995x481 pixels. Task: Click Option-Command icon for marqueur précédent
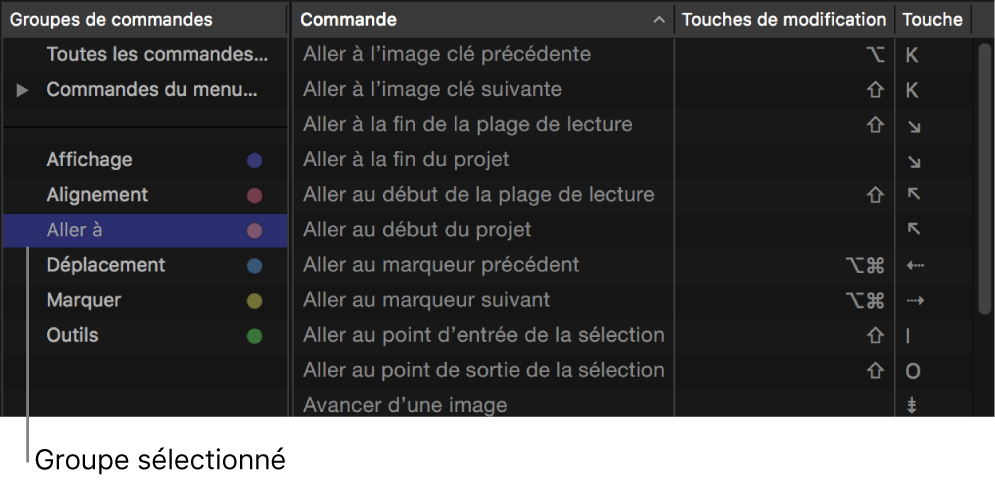[865, 265]
